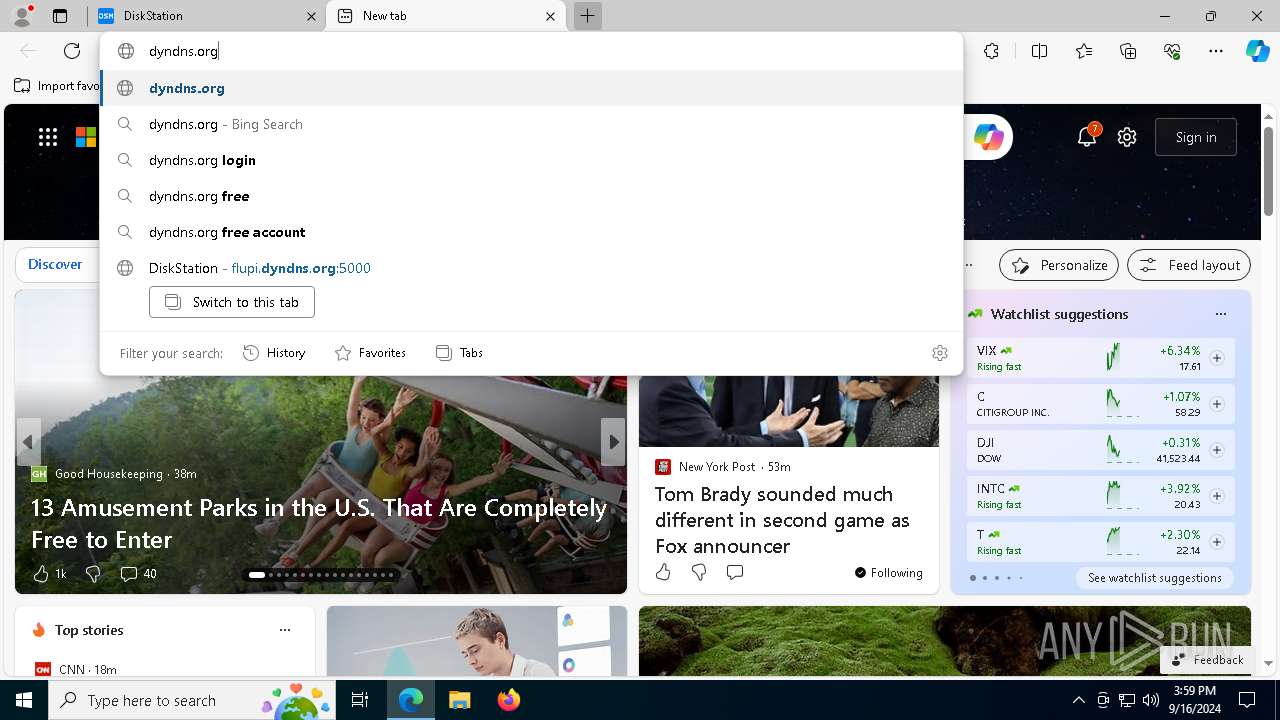The image size is (1280, 720).
Task: Open the browser profile icon
Action: pyautogui.click(x=22, y=16)
